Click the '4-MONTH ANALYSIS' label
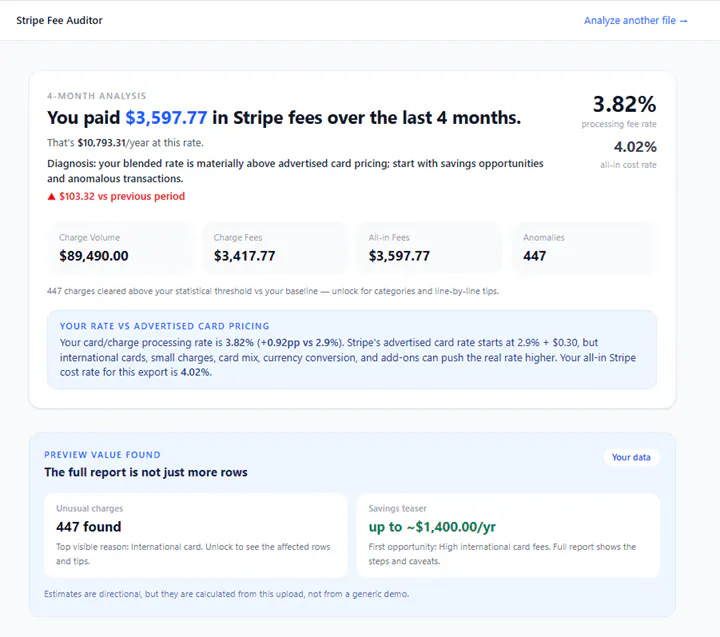Viewport: 720px width, 637px height. 96,96
